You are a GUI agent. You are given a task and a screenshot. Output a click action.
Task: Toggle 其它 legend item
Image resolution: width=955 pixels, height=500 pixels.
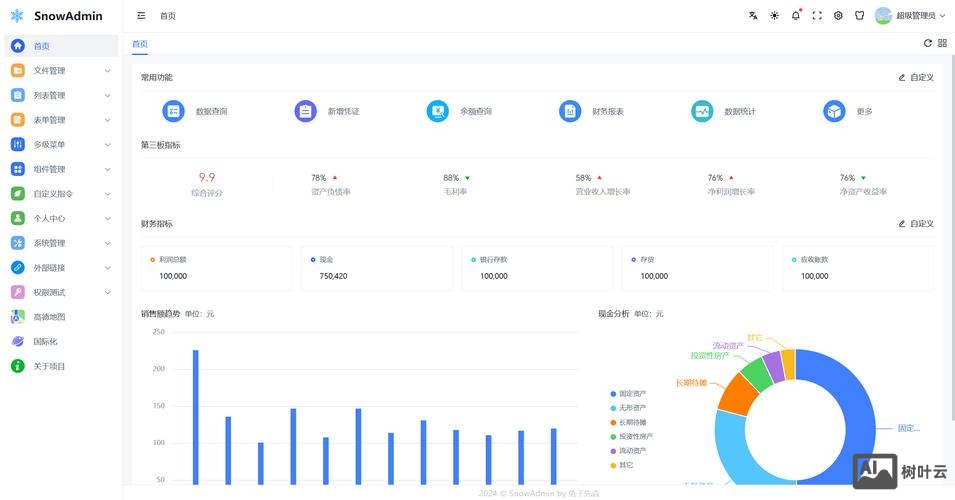point(622,465)
